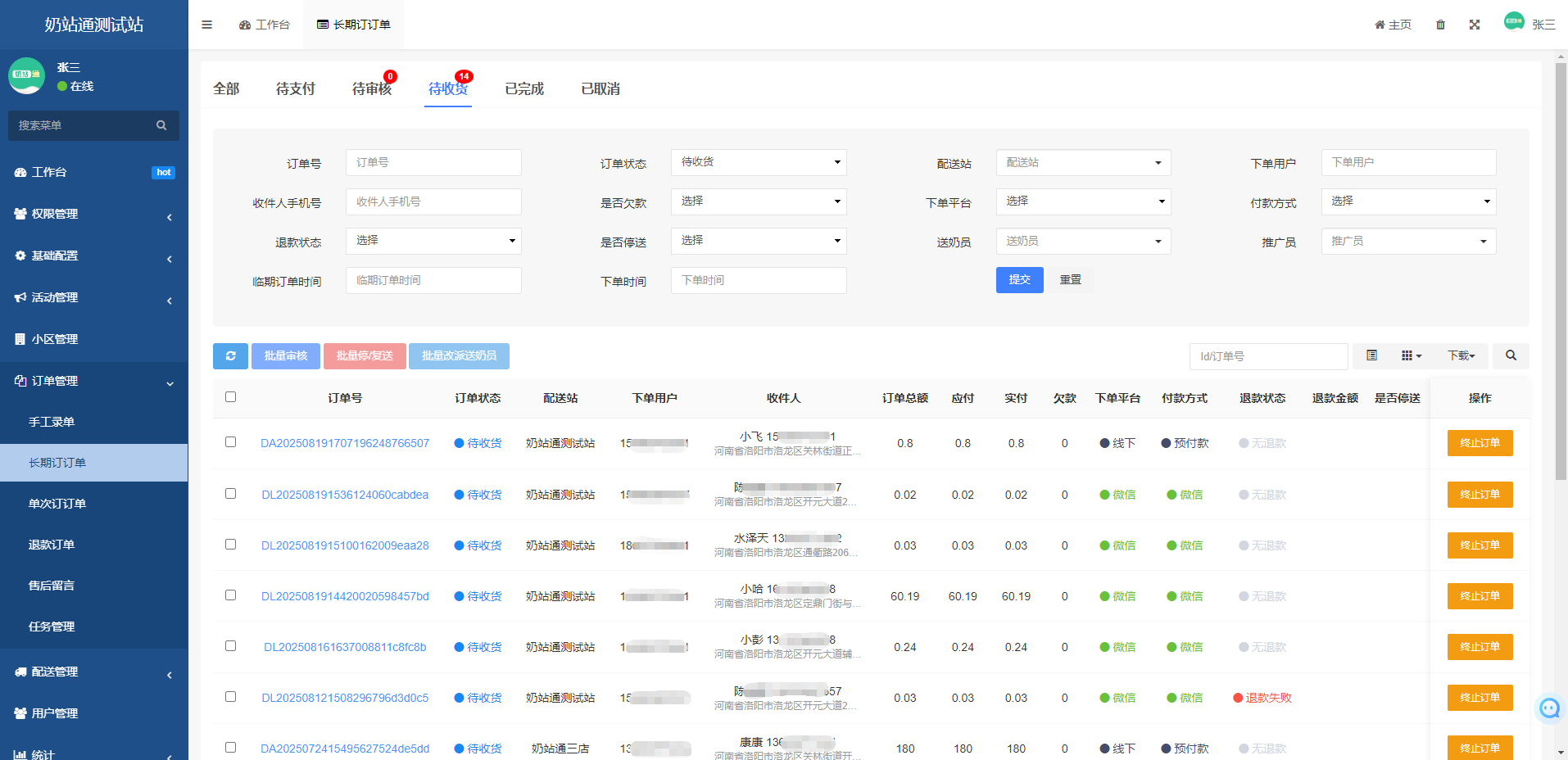Open the floating chat support icon

pyautogui.click(x=1548, y=708)
